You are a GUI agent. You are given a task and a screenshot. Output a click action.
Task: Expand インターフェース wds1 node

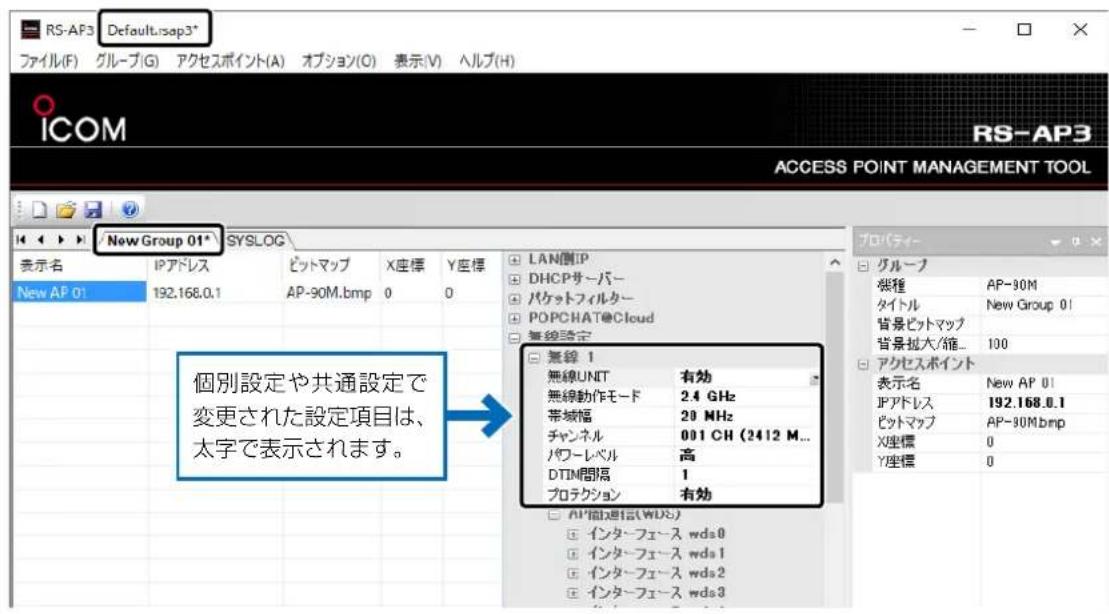pos(573,554)
